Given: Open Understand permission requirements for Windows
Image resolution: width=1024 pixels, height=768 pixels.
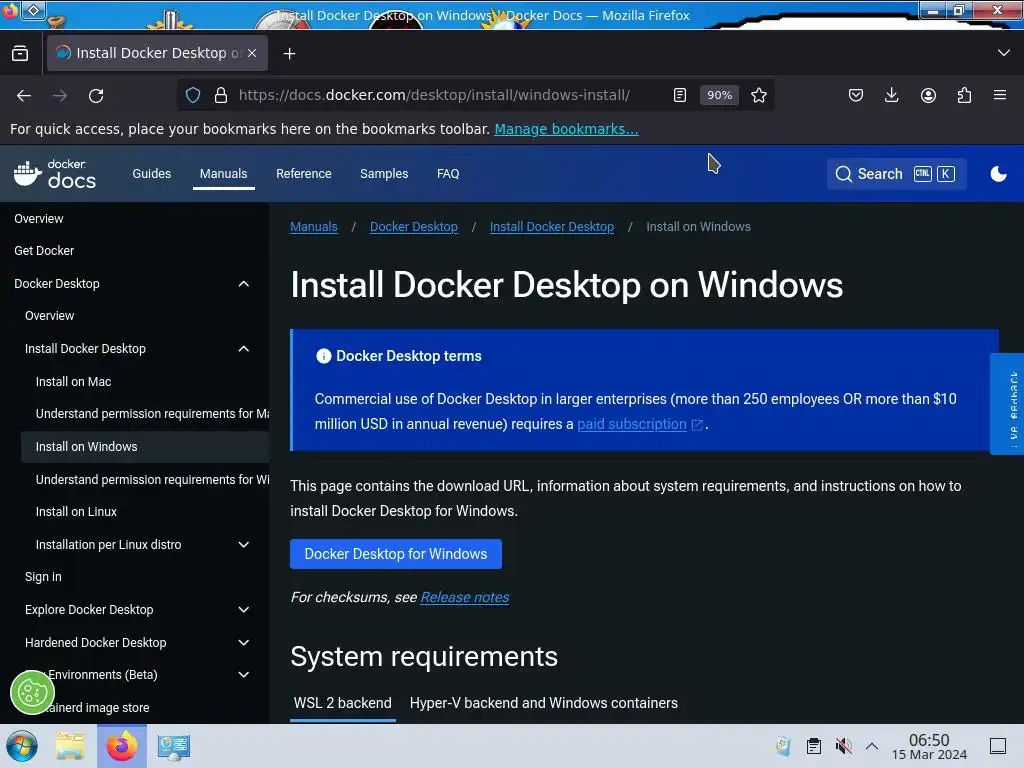Looking at the screenshot, I should 152,479.
